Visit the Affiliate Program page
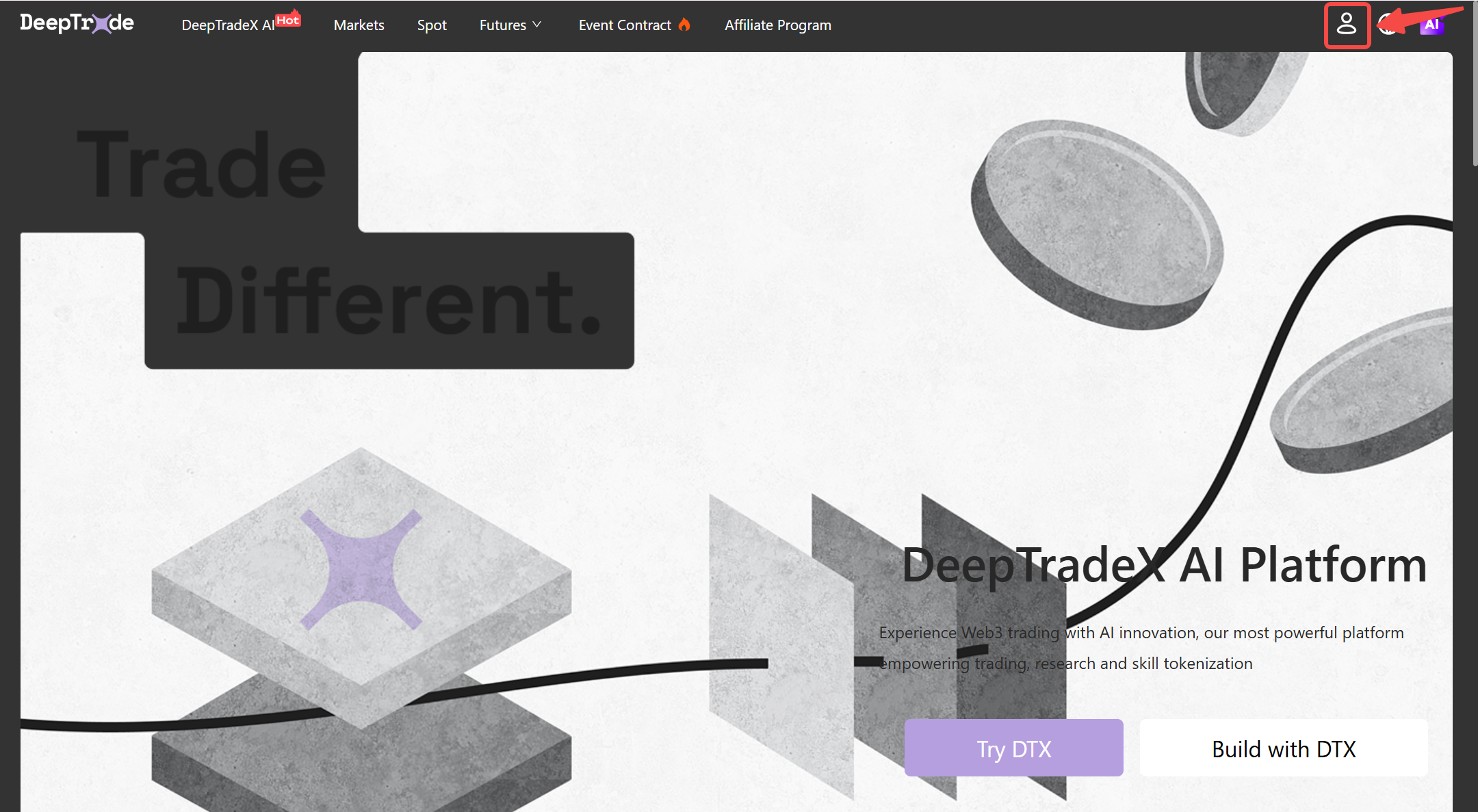The height and width of the screenshot is (812, 1478). tap(778, 25)
